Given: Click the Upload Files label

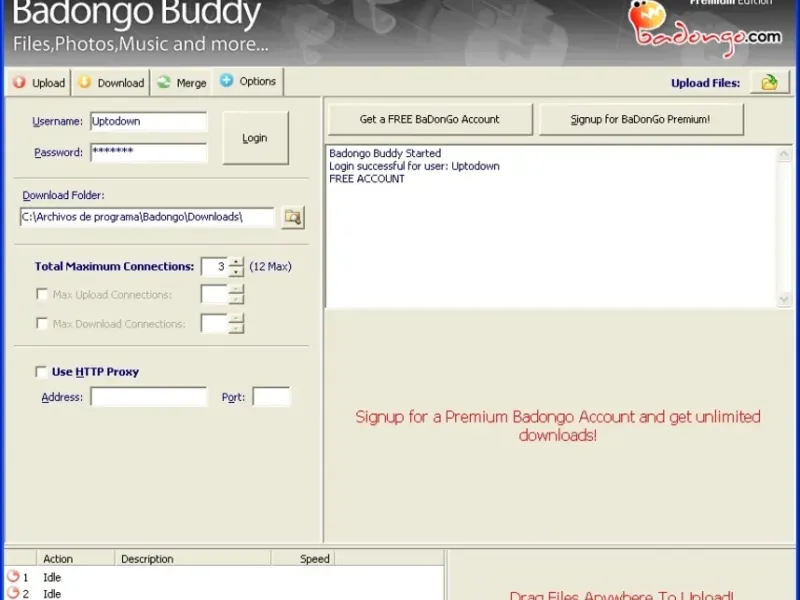Looking at the screenshot, I should pos(706,83).
